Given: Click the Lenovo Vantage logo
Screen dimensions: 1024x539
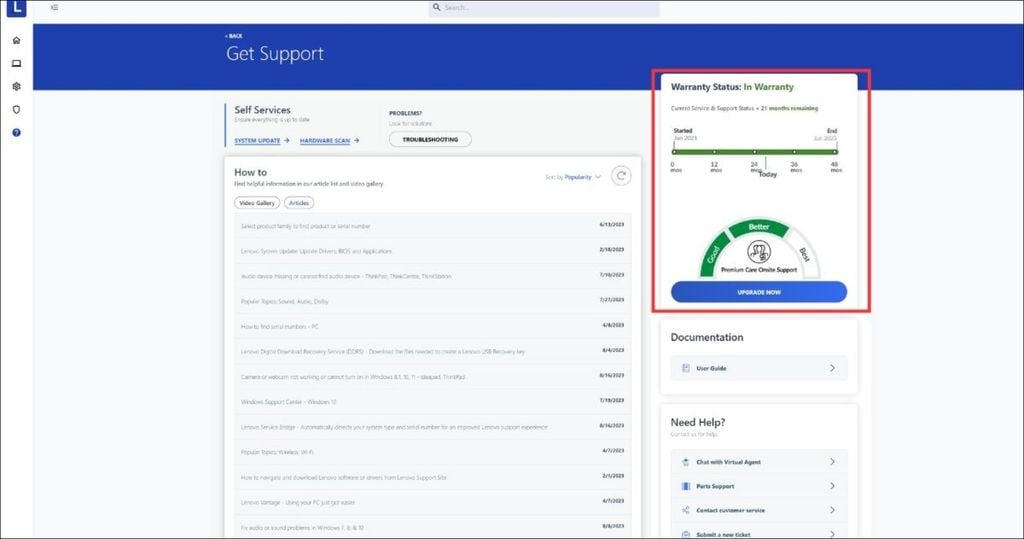Looking at the screenshot, I should click(16, 8).
